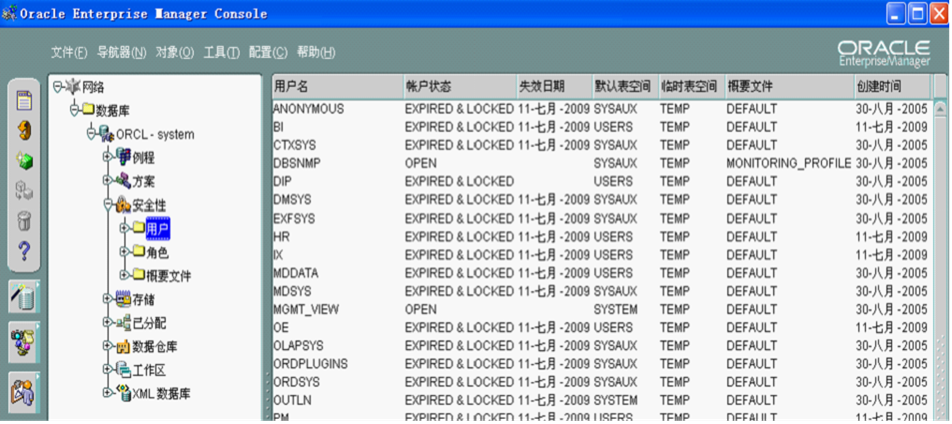Expand the 存储 tree node
Viewport: 952px width, 424px height.
click(108, 298)
